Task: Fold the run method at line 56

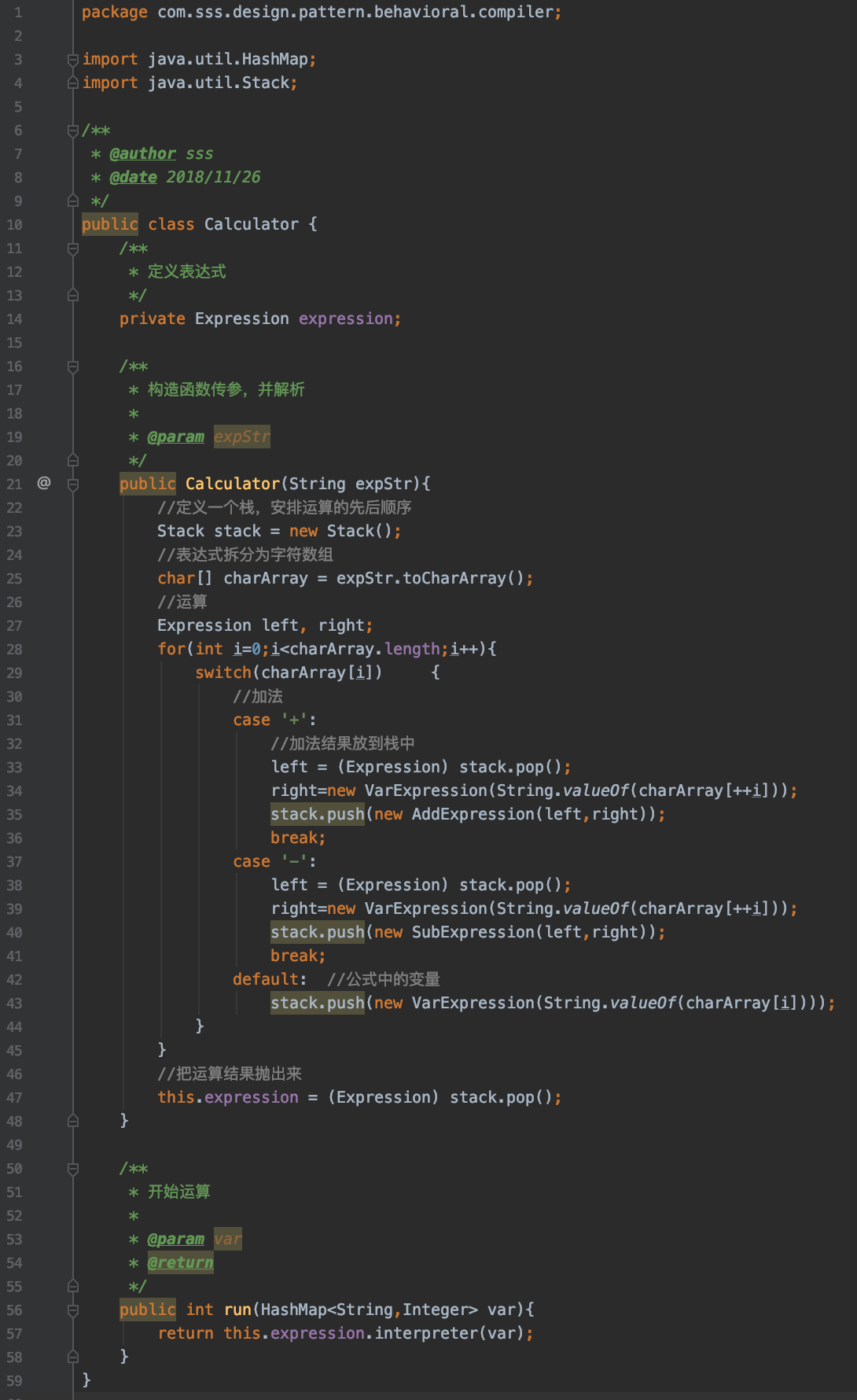Action: point(73,1310)
